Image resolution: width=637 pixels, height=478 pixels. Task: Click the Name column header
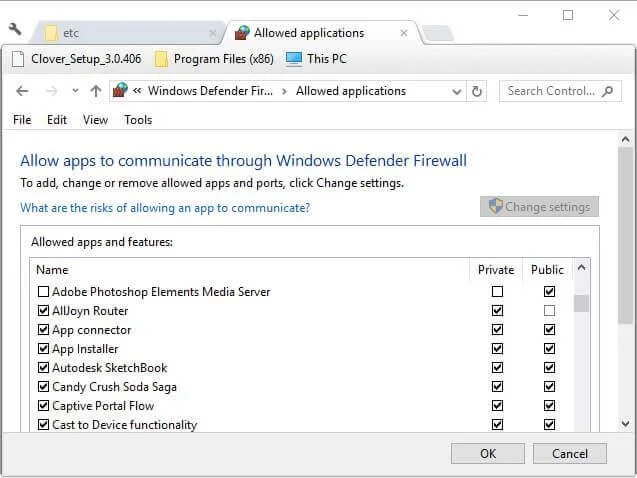(x=250, y=270)
